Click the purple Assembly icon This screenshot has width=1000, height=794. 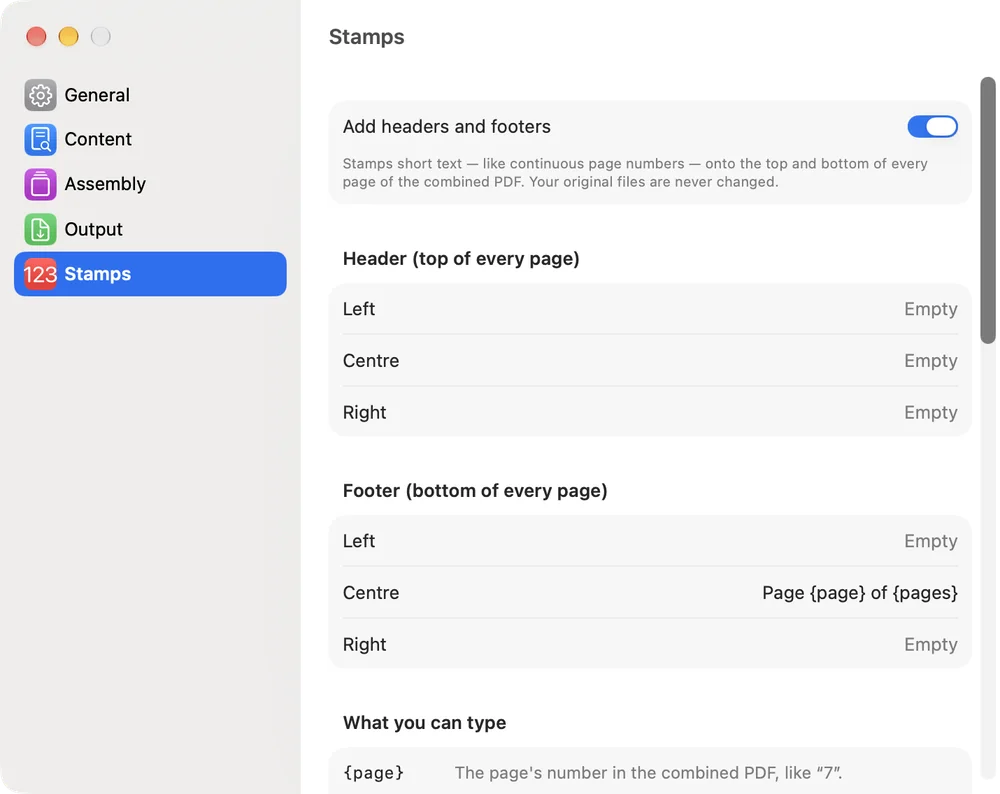[x=40, y=184]
